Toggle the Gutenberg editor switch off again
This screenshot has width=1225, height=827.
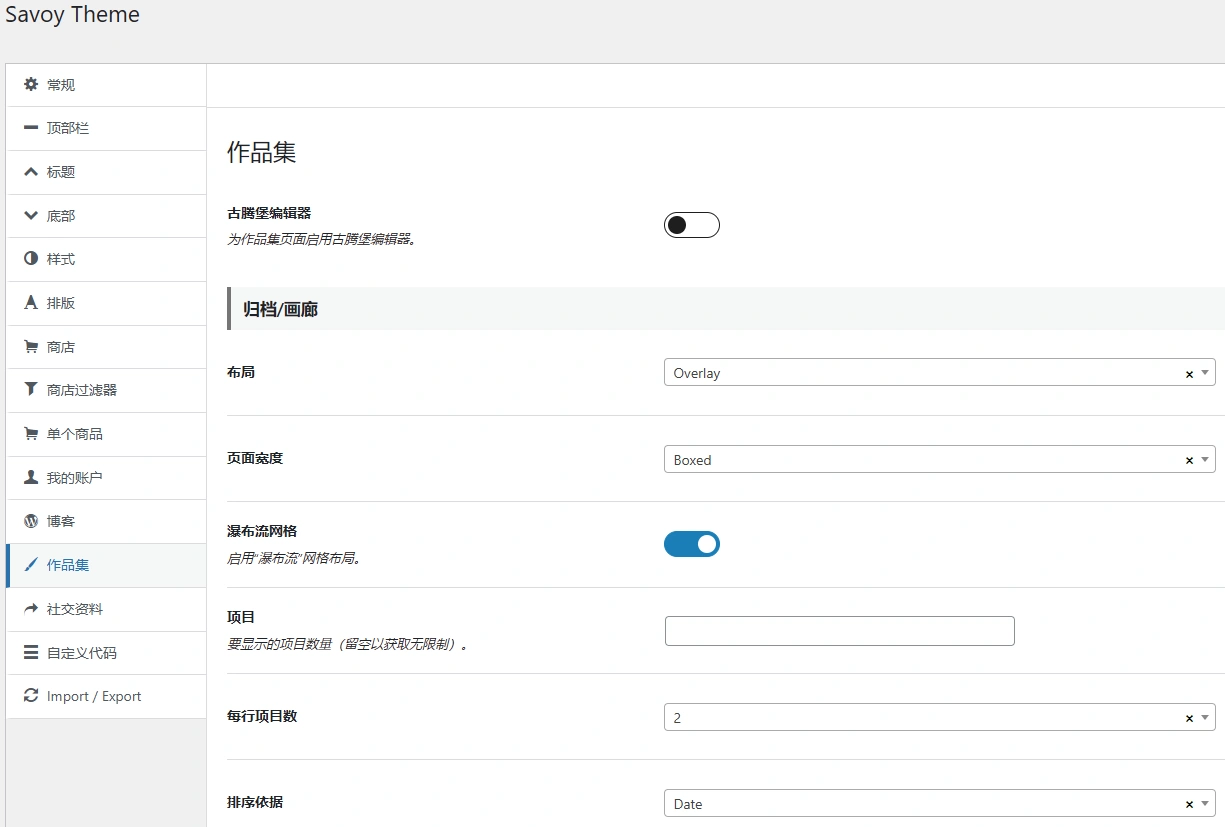(x=691, y=224)
